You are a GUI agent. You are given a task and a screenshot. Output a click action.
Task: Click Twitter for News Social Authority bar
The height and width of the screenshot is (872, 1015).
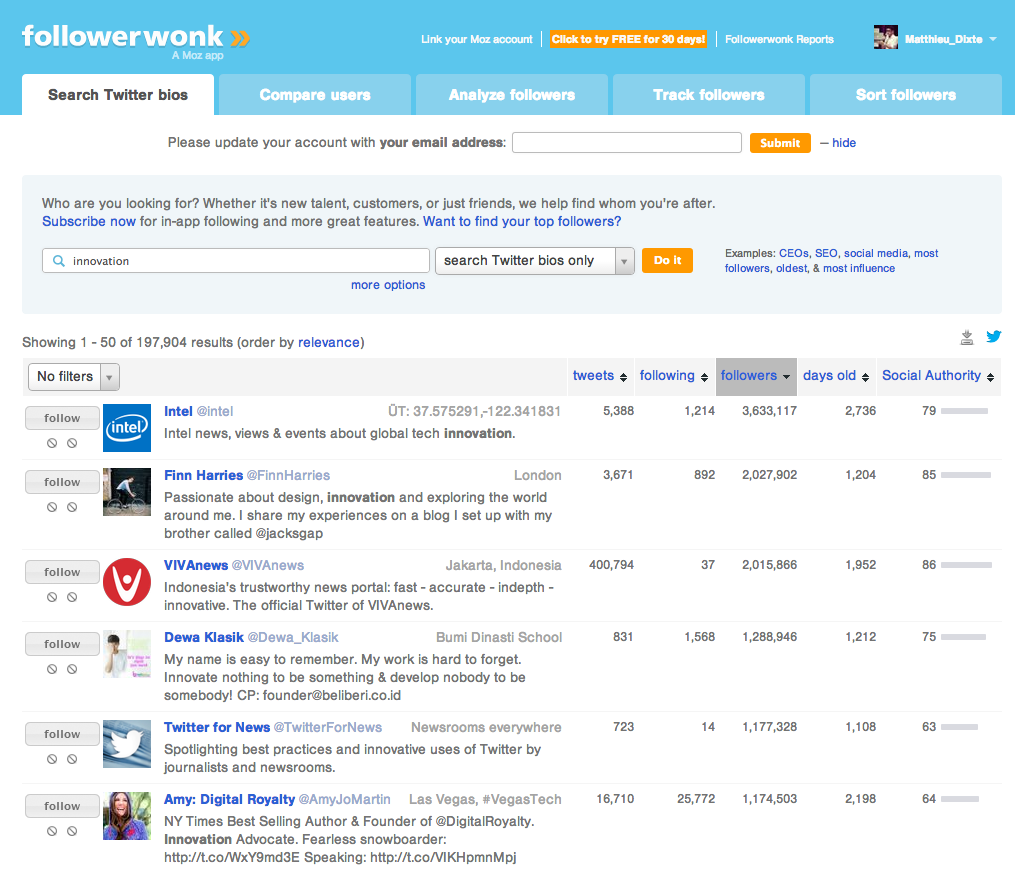click(x=959, y=727)
